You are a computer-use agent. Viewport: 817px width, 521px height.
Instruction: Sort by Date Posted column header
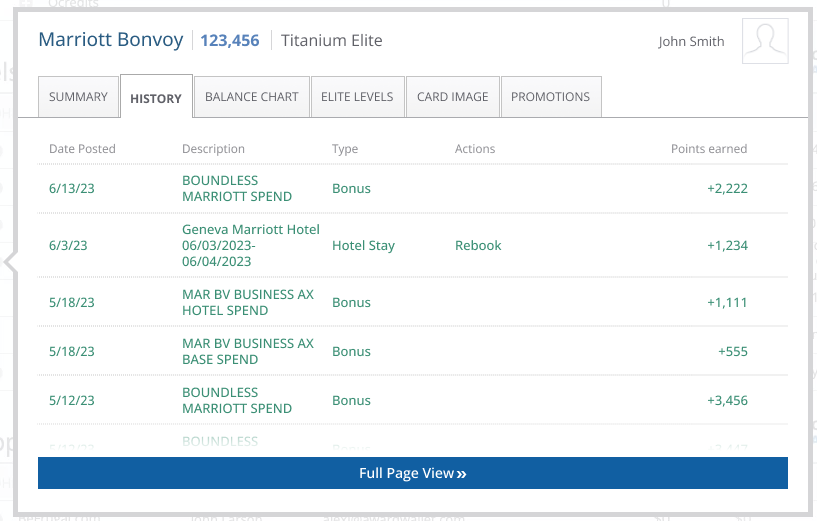click(x=82, y=149)
